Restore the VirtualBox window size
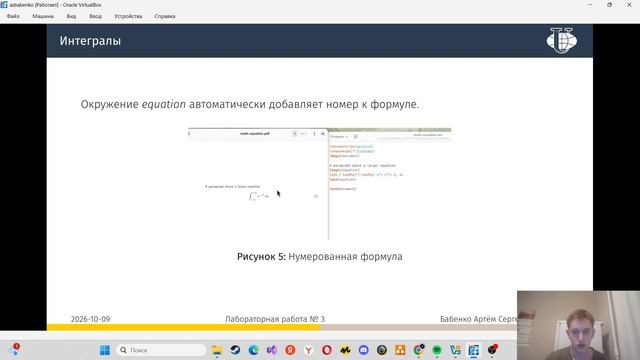 [609, 5]
